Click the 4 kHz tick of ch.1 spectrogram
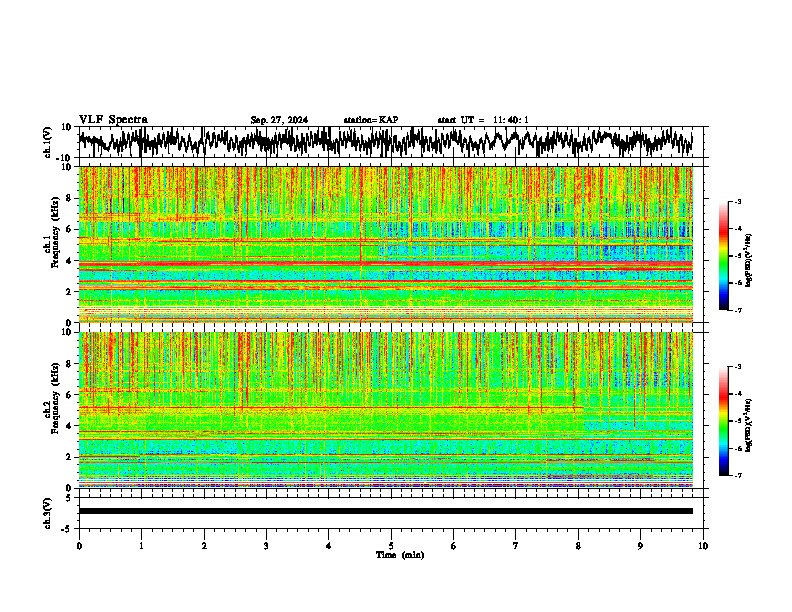Screen dimensions: 792x612 pos(70,261)
